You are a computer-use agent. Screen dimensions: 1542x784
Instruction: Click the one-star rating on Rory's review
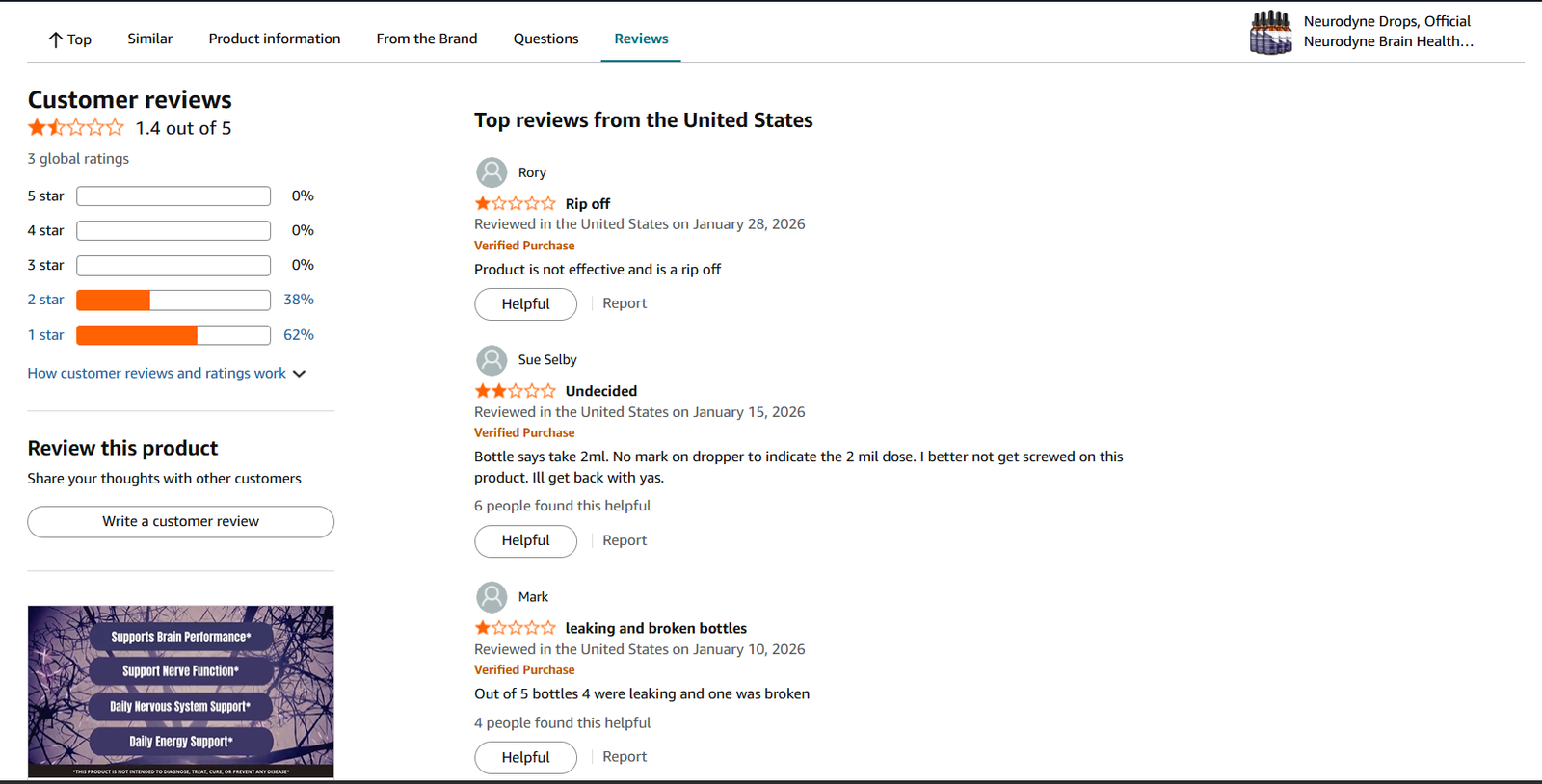515,203
